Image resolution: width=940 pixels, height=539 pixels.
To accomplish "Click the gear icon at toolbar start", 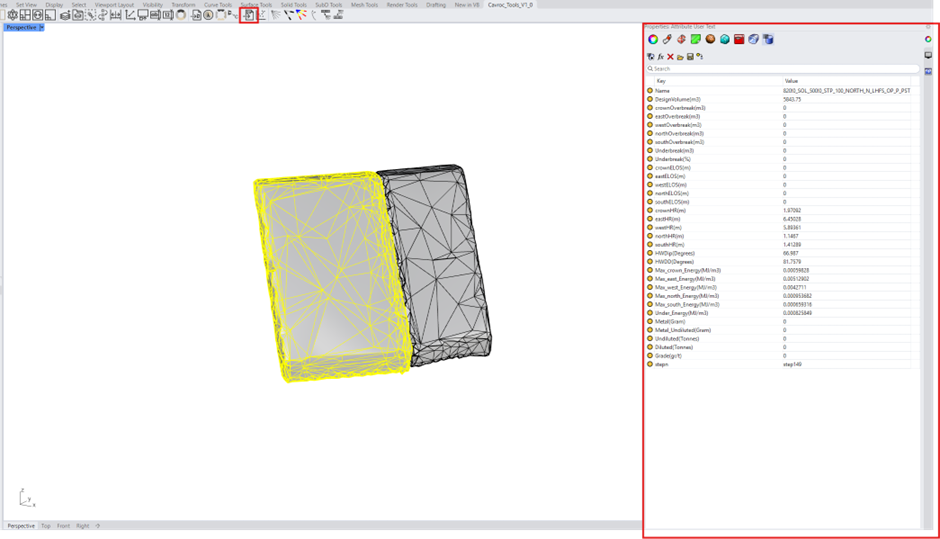I will (x=13, y=15).
